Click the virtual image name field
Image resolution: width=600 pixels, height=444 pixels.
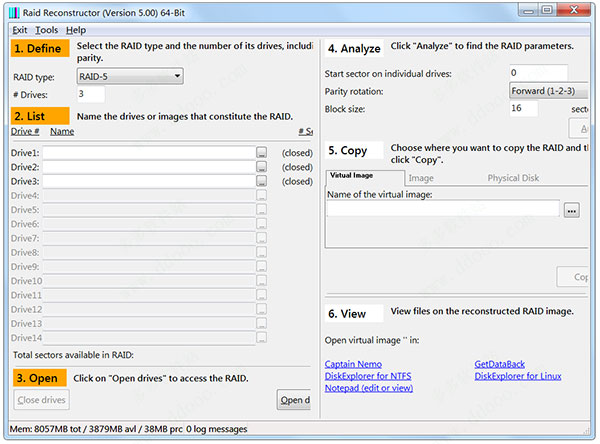443,209
